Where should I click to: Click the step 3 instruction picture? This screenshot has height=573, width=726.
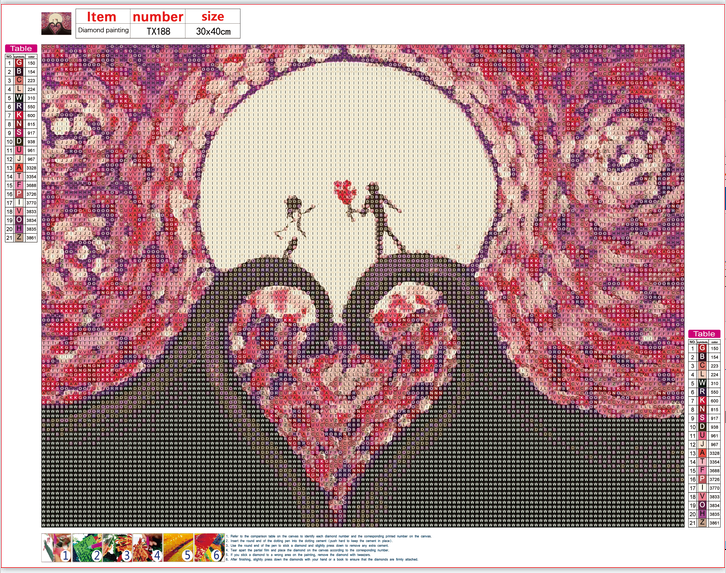coord(123,548)
